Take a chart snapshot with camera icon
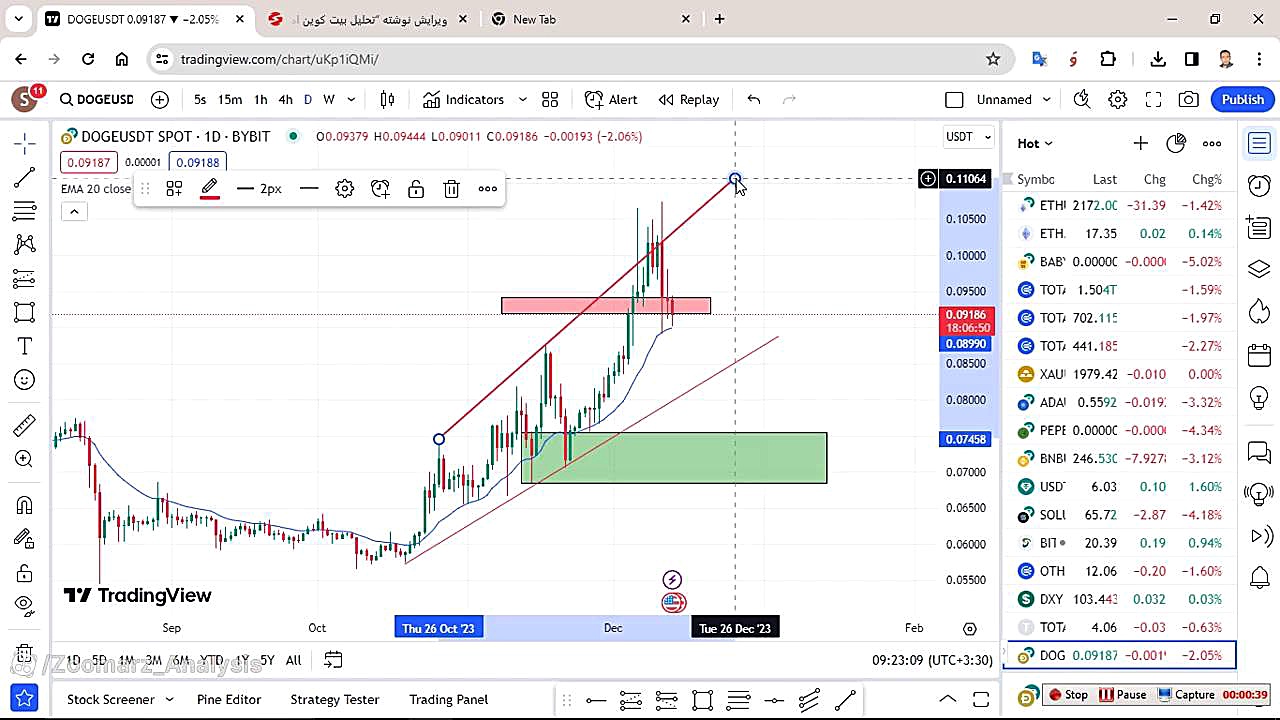The width and height of the screenshot is (1280, 720). point(1189,99)
